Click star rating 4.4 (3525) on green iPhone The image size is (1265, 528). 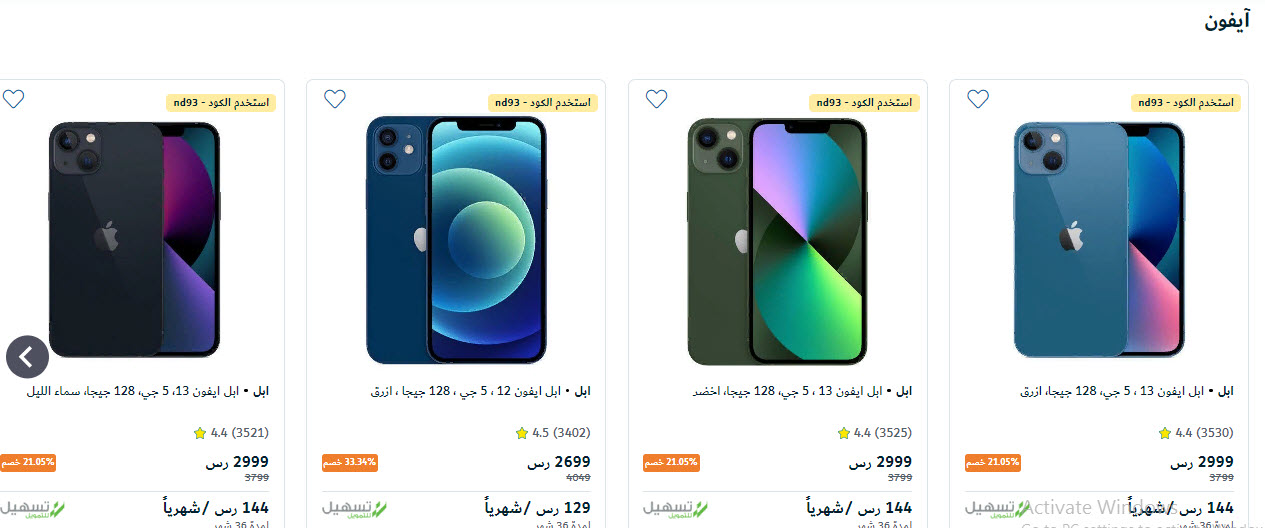[x=874, y=433]
